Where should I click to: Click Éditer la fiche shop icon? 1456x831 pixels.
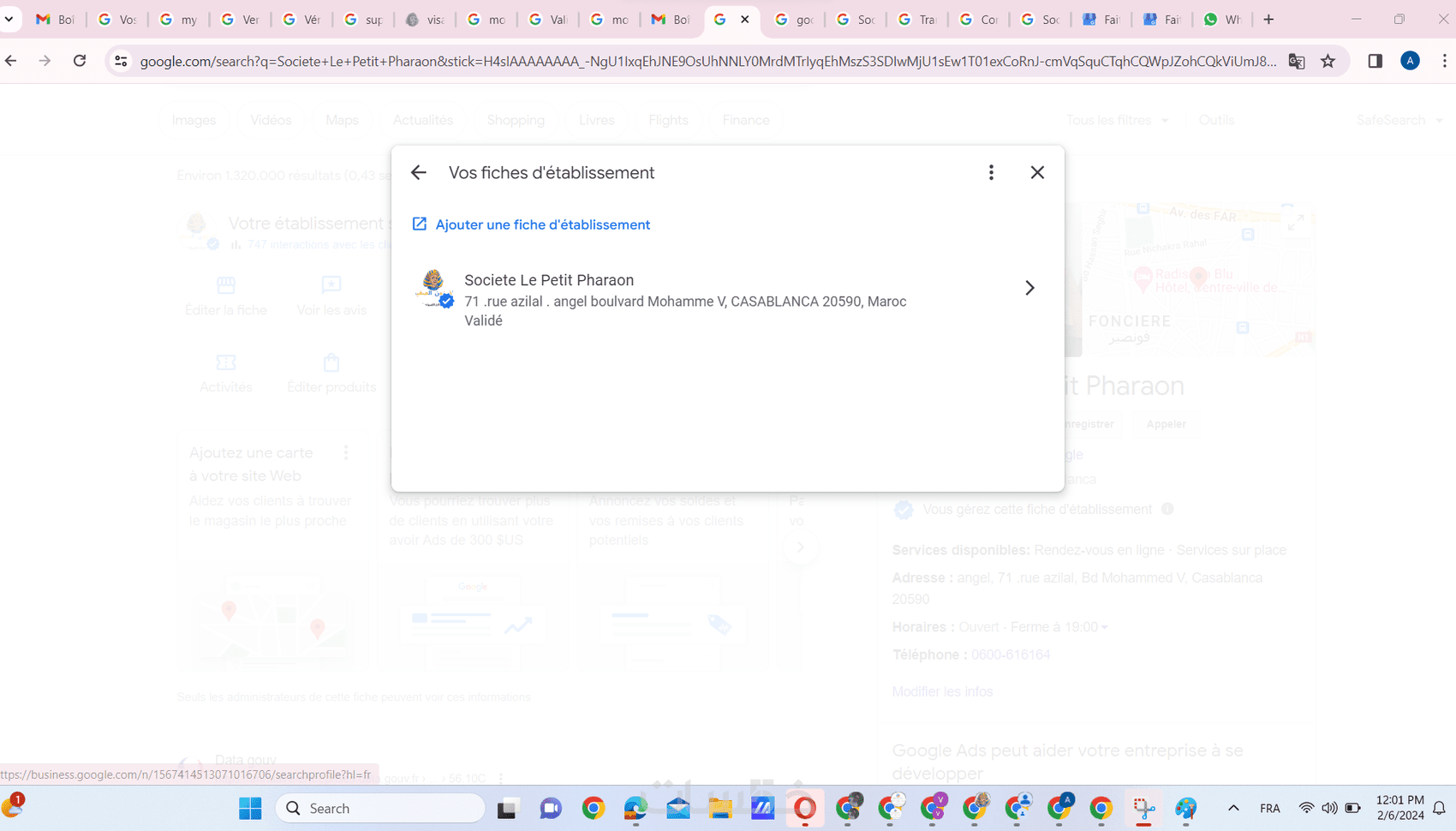pyautogui.click(x=226, y=285)
